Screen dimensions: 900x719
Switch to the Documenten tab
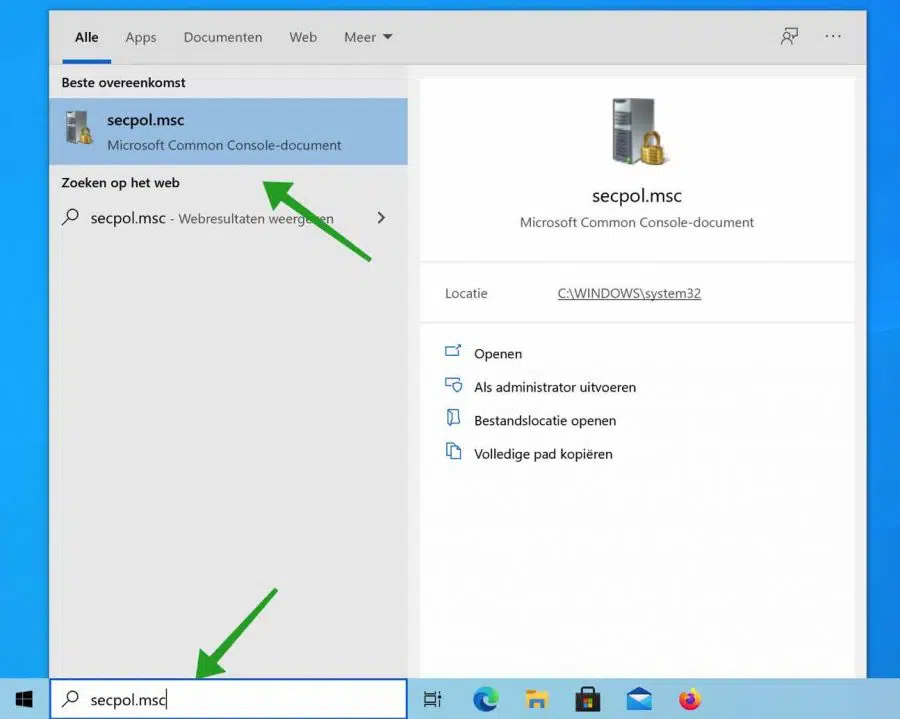pyautogui.click(x=223, y=37)
